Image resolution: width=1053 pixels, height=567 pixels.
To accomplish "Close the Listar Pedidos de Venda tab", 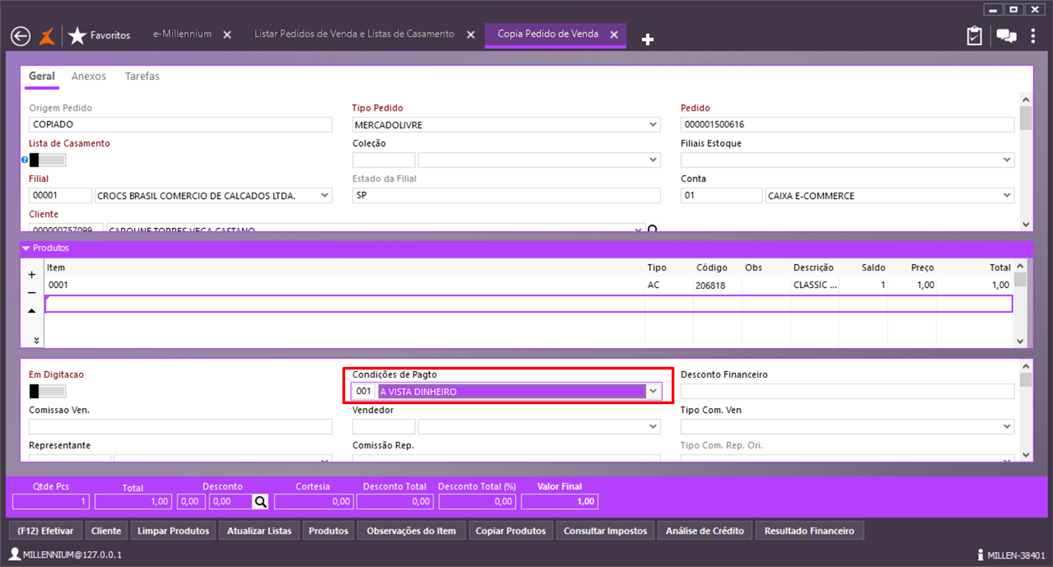I will [471, 35].
